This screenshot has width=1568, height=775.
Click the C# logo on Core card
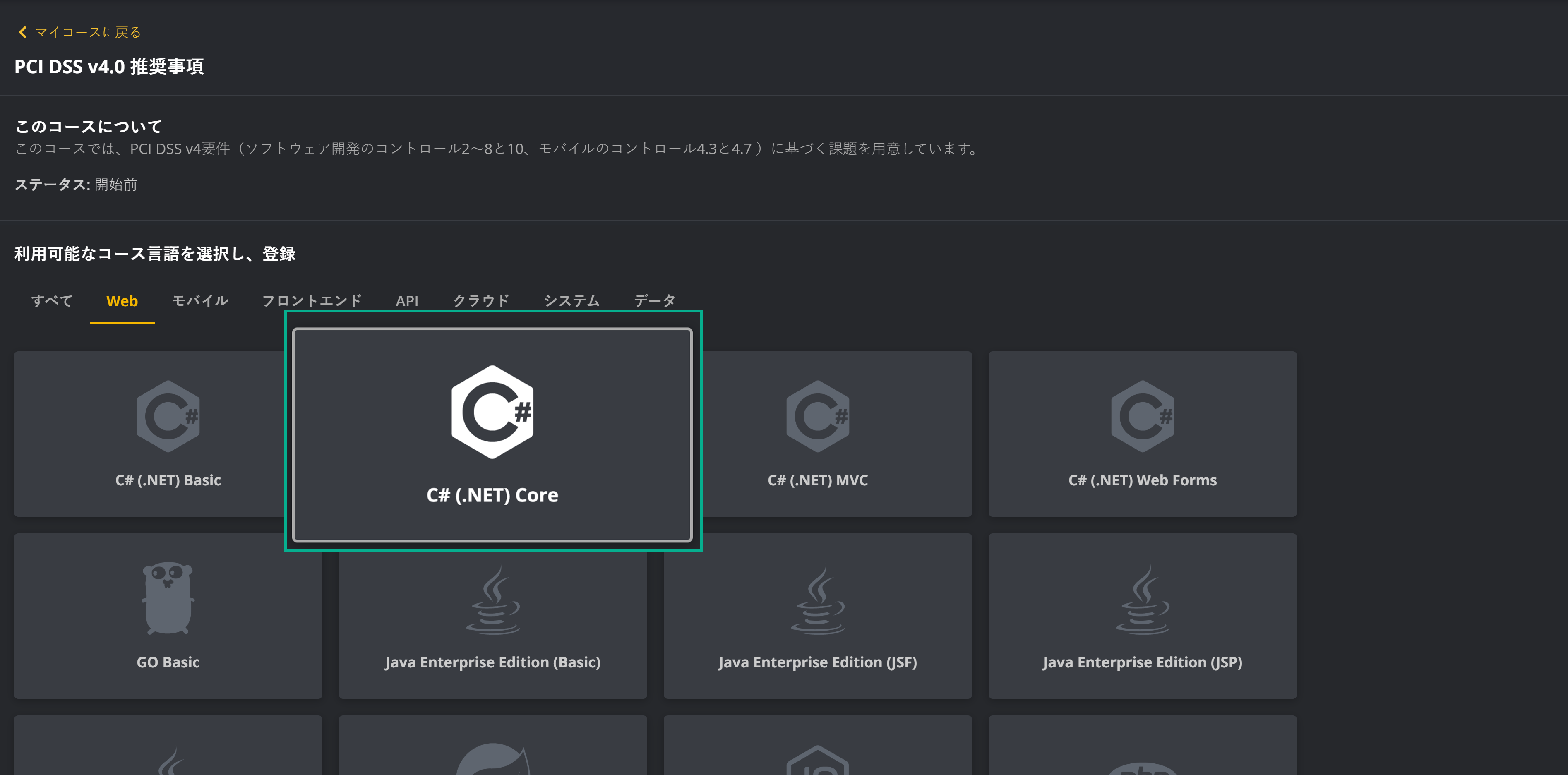point(492,412)
